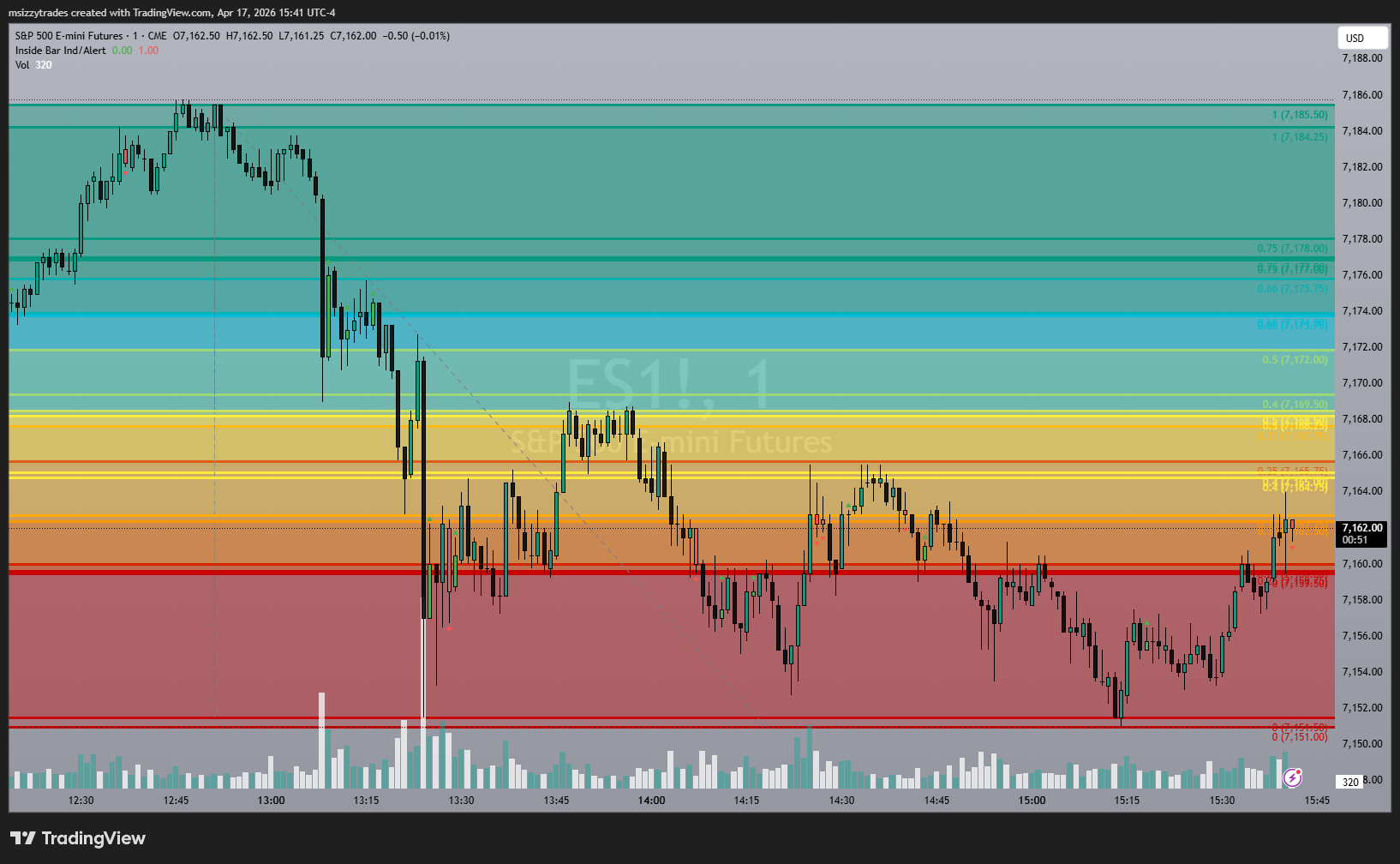Click the 7,160.00 price axis label
Image resolution: width=1400 pixels, height=864 pixels.
point(1362,564)
